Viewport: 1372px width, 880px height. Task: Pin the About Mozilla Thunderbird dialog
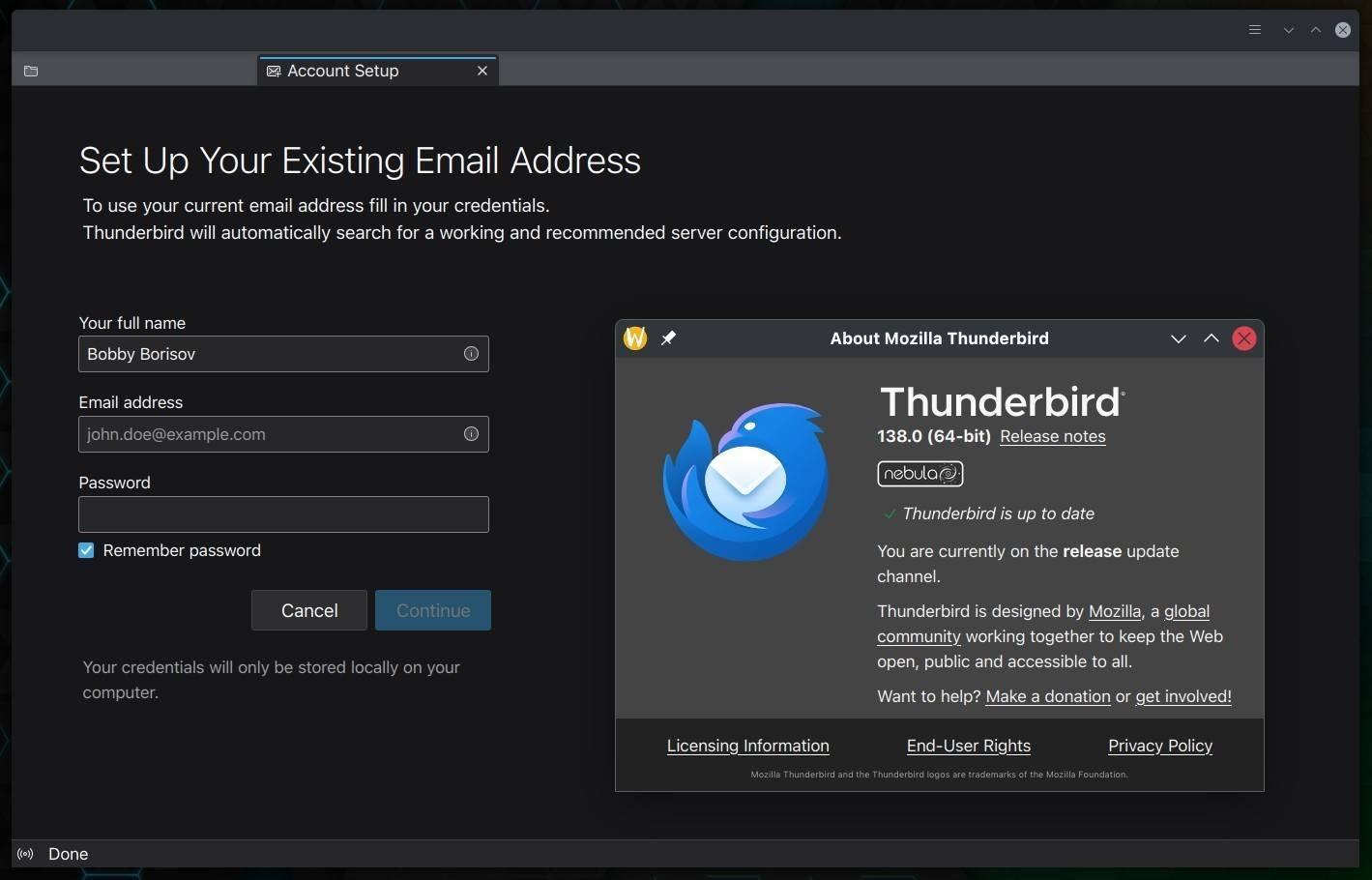pos(667,337)
